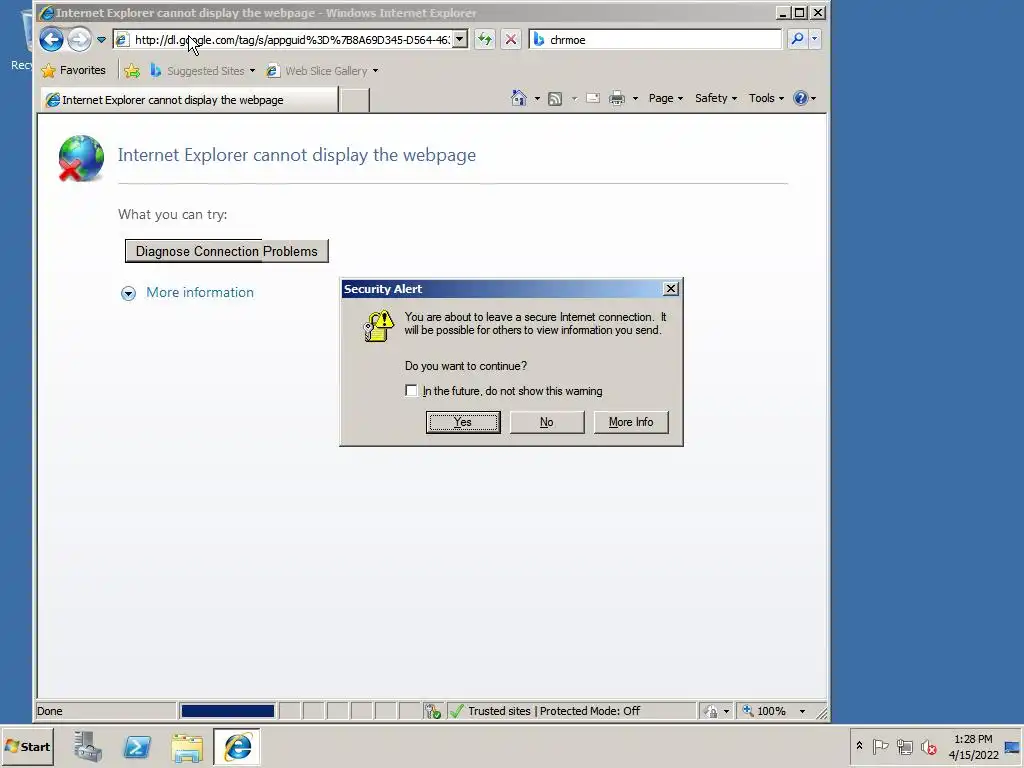Click the Bing search box containing chrmoe

coord(655,40)
